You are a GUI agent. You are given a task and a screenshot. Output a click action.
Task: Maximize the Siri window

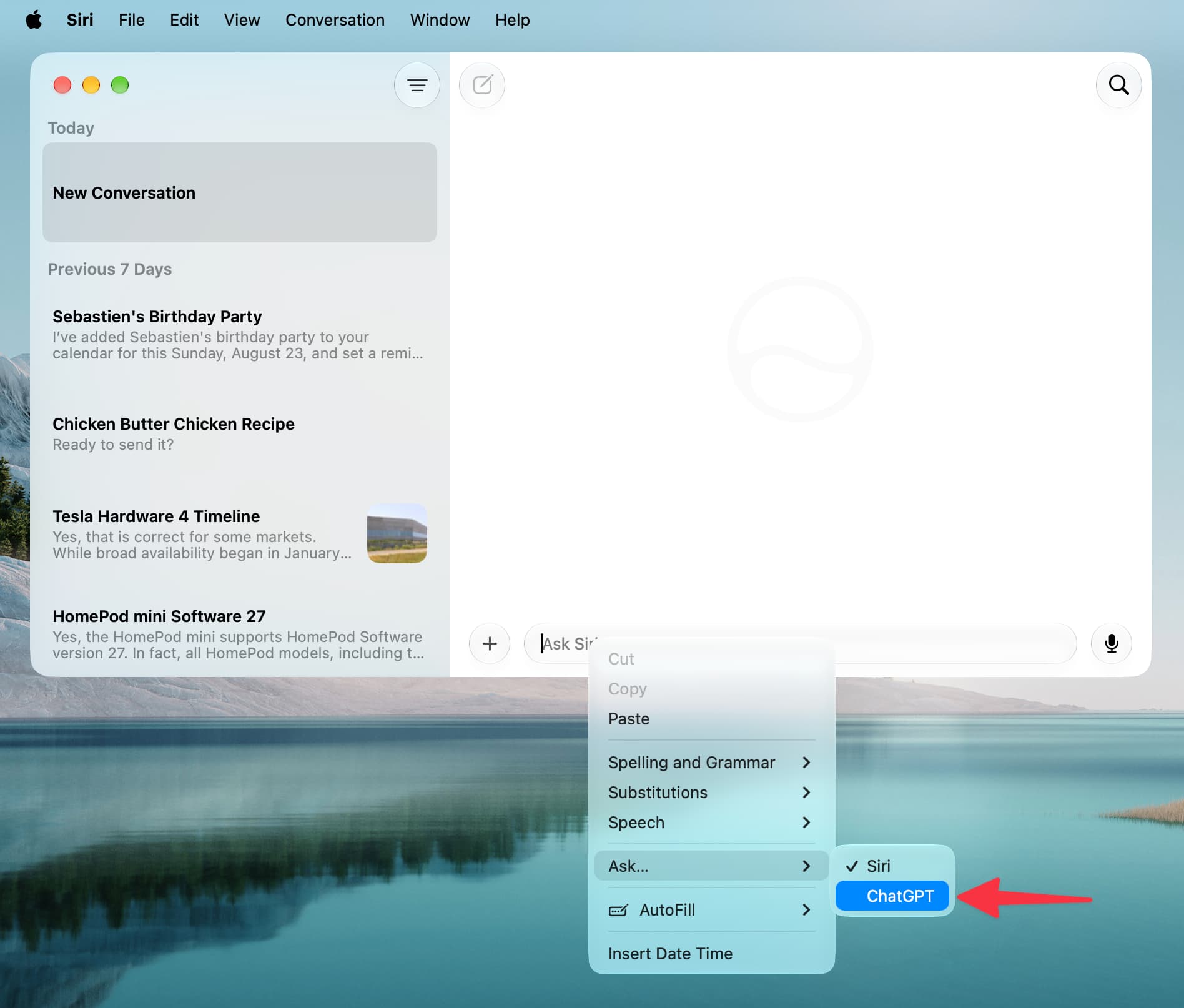coord(120,85)
